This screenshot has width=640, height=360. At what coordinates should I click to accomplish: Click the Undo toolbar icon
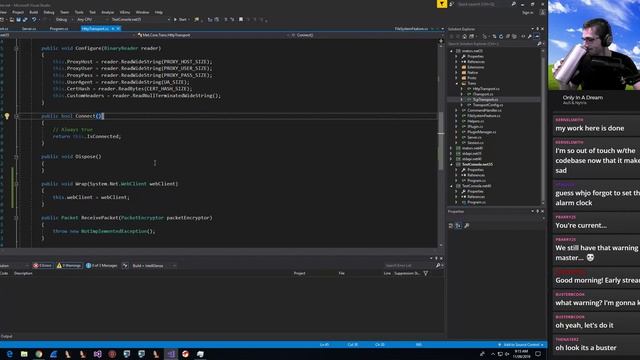[x=34, y=20]
